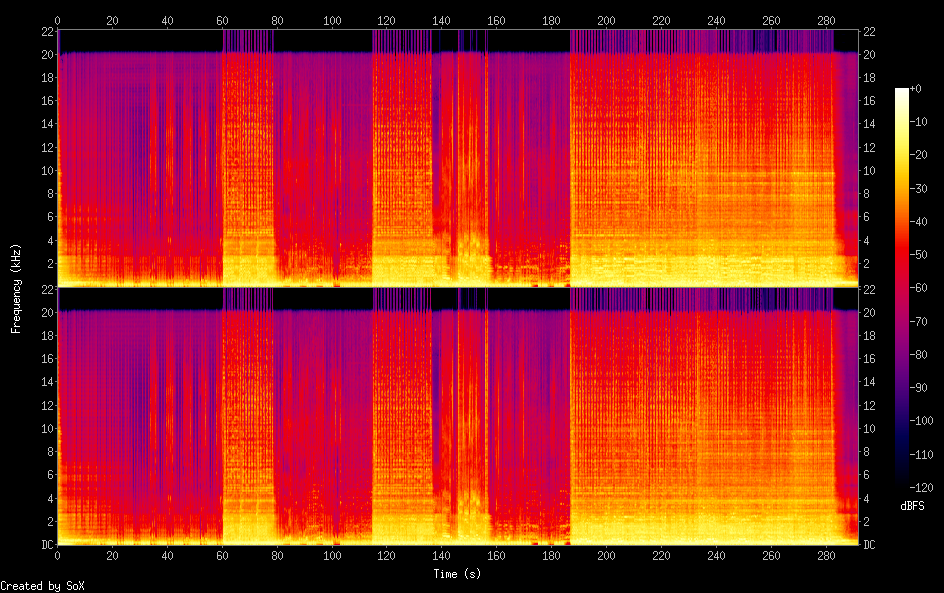This screenshot has height=593, width=944.
Task: Click the 10 kHz label left of upper channel
Action: coord(46,171)
